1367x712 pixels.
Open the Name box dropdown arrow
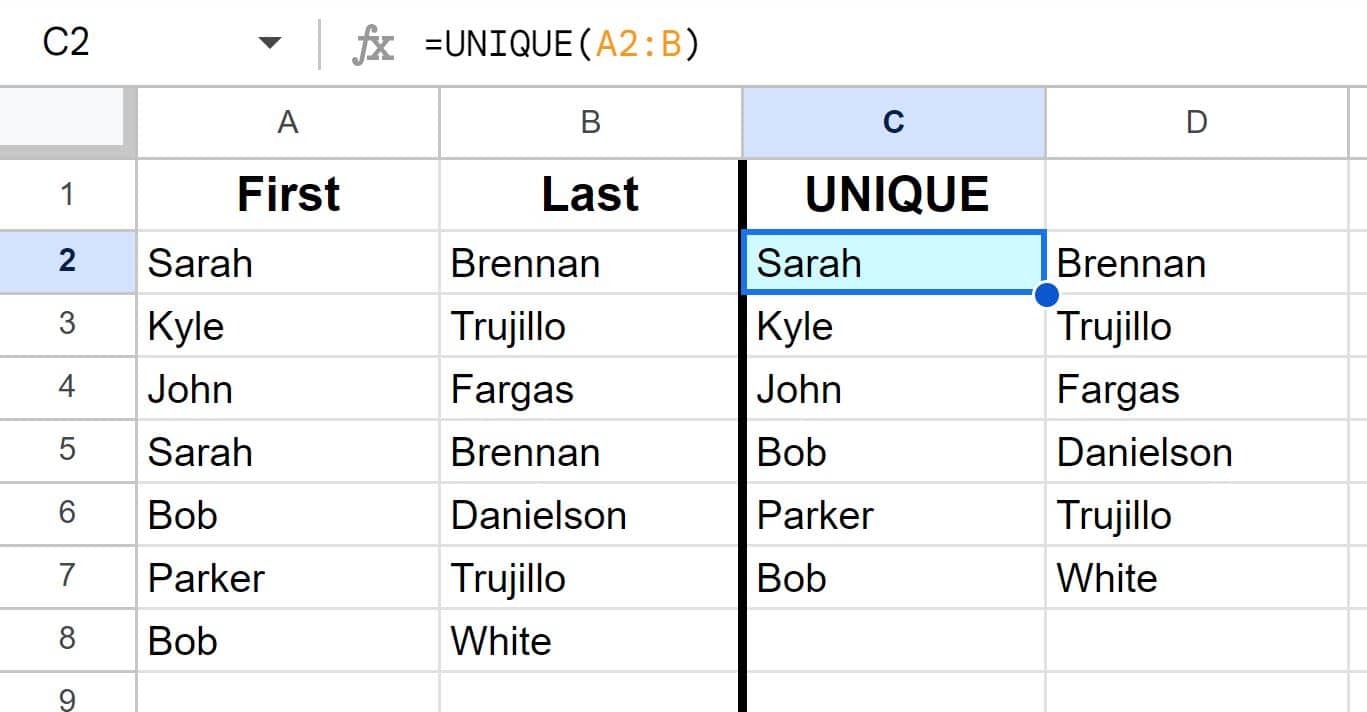click(x=269, y=44)
